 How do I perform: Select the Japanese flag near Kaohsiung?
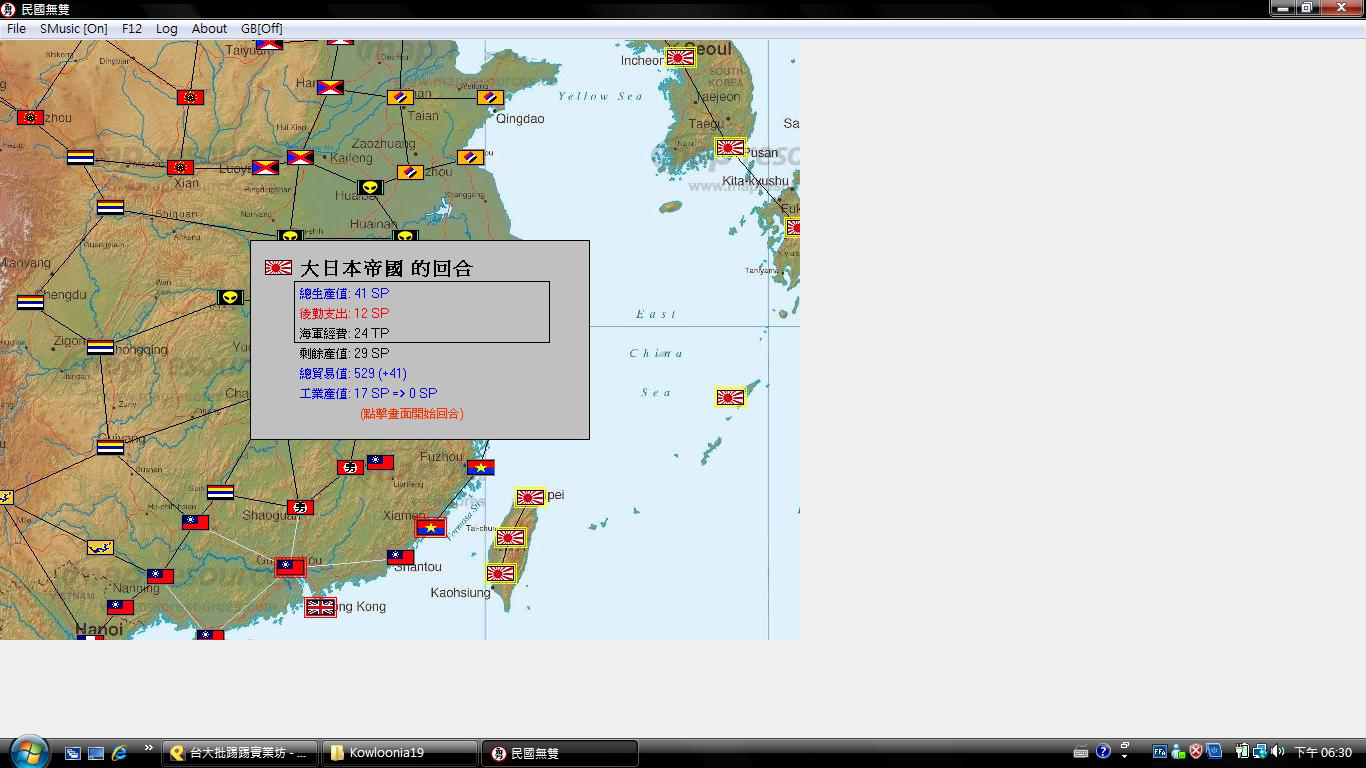[x=500, y=573]
